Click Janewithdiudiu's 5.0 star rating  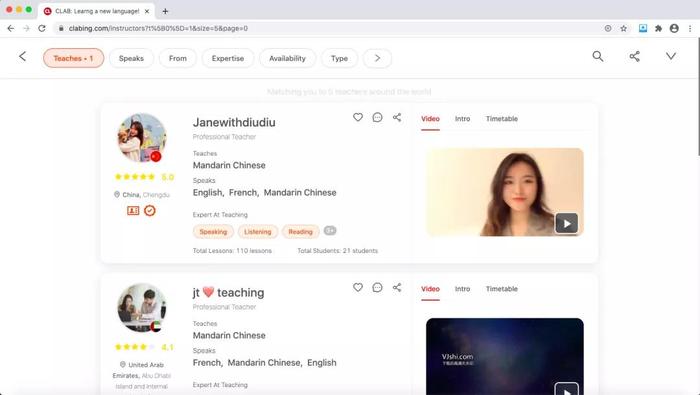144,177
